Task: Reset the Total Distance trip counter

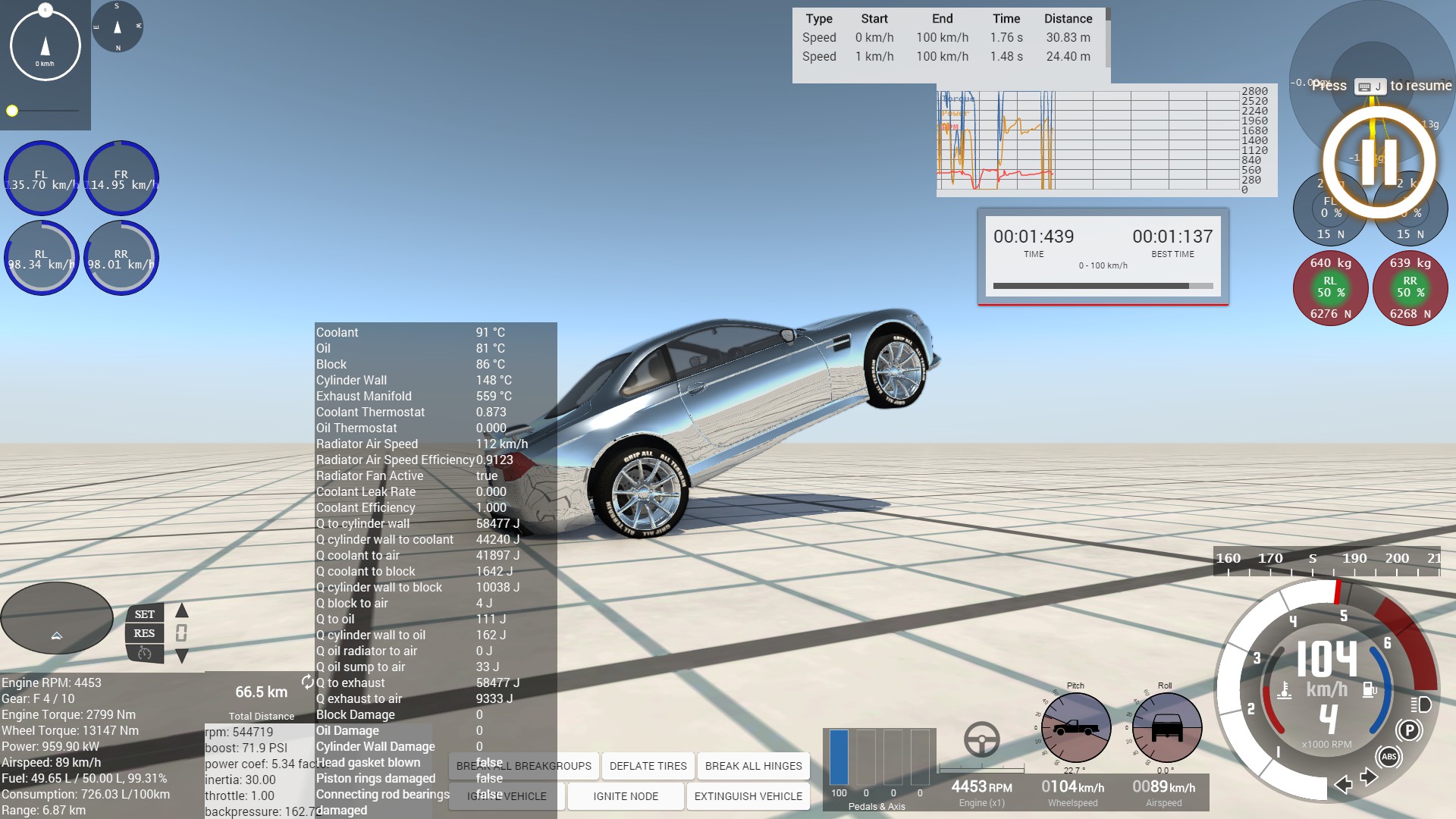Action: (x=307, y=682)
